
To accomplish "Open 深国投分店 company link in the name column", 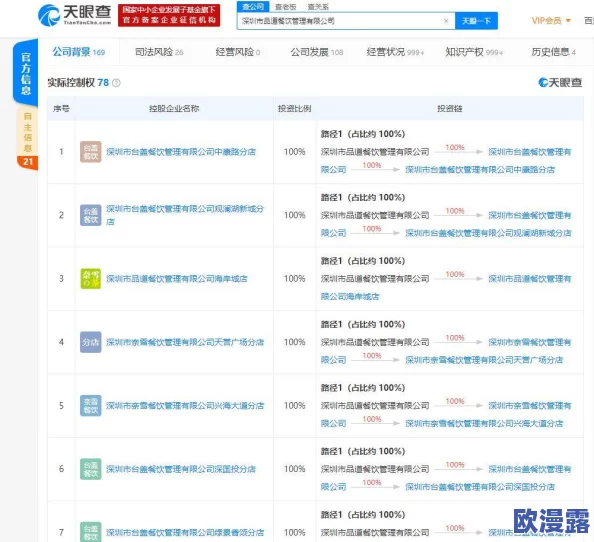I will pyautogui.click(x=181, y=469).
